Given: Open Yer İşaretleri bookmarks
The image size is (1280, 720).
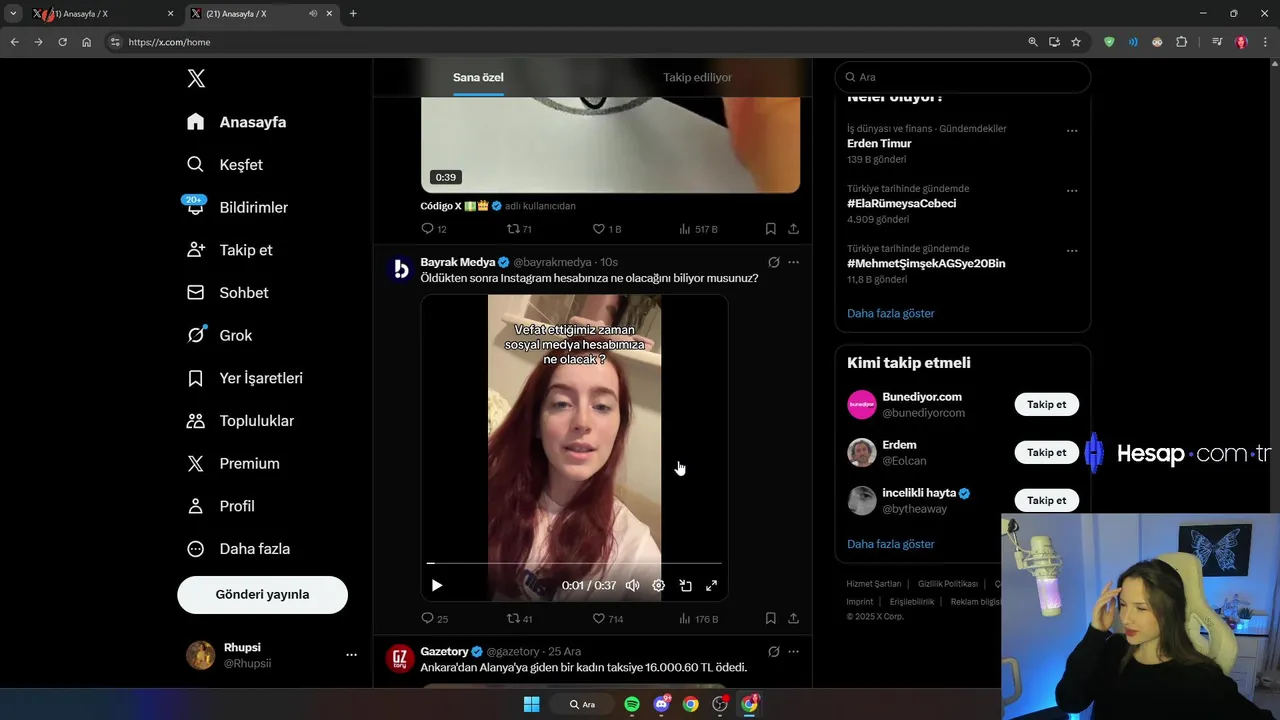Looking at the screenshot, I should 245,378.
